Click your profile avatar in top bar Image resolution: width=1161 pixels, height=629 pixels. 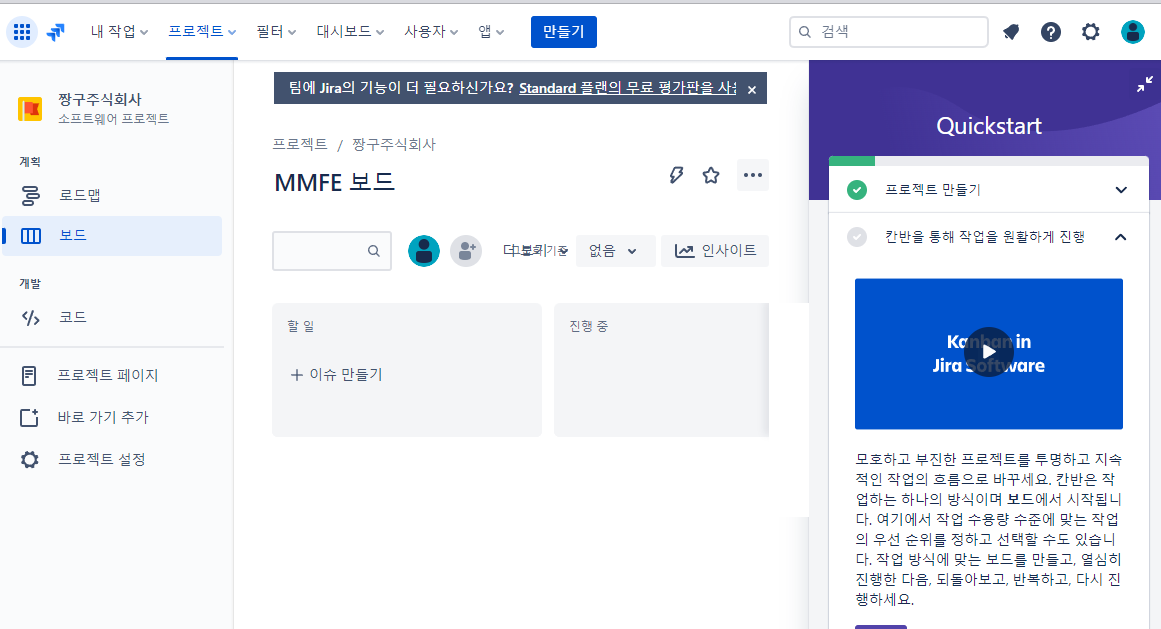coord(1132,31)
